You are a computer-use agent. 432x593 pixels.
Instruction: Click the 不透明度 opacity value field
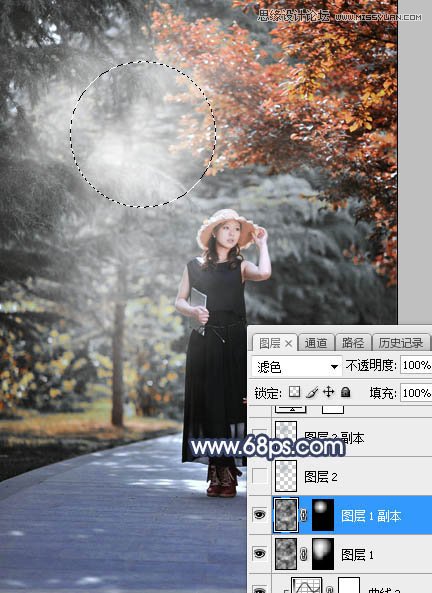click(416, 365)
